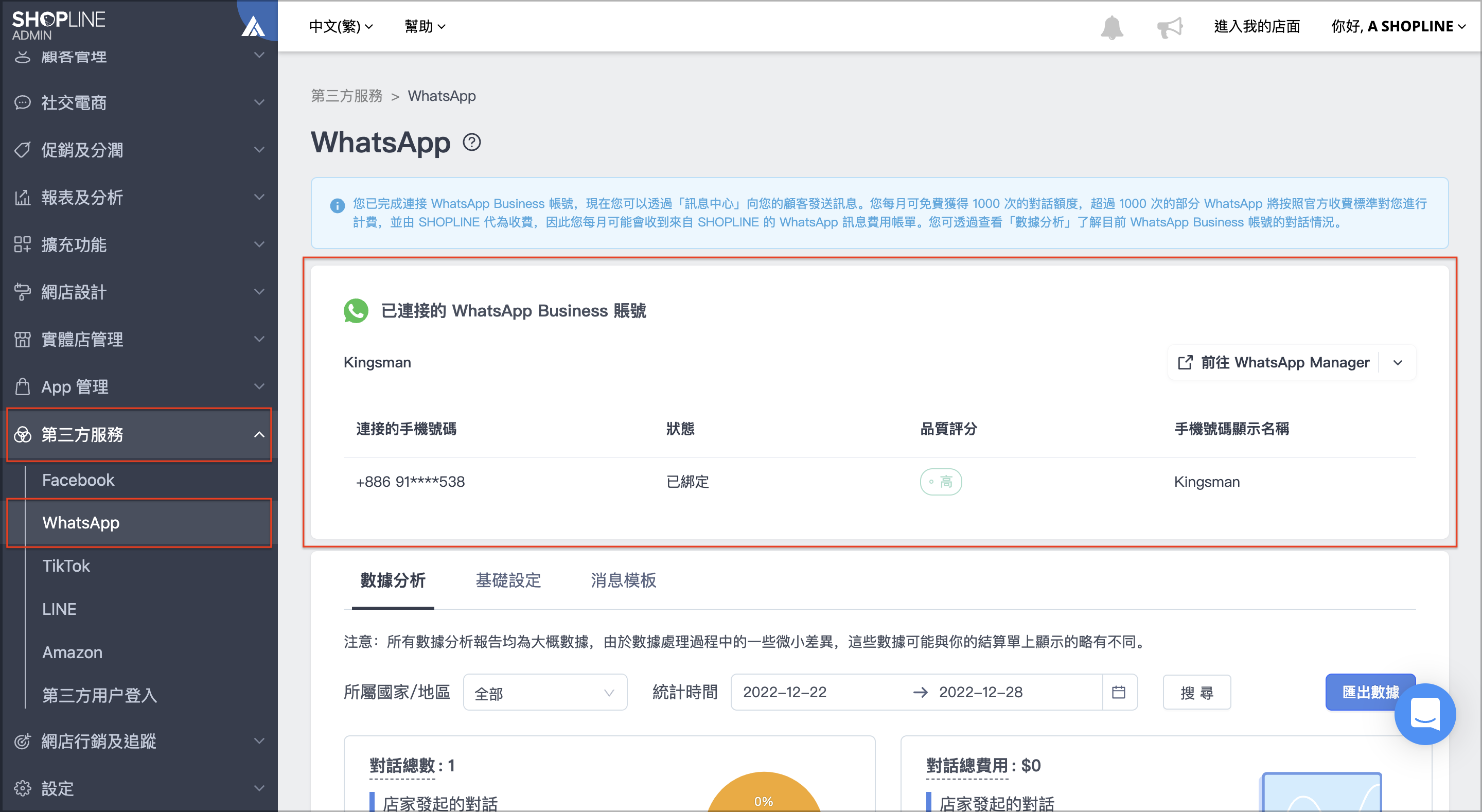Click the info icon in the blue notice banner
Image resolution: width=1482 pixels, height=812 pixels.
[x=337, y=205]
